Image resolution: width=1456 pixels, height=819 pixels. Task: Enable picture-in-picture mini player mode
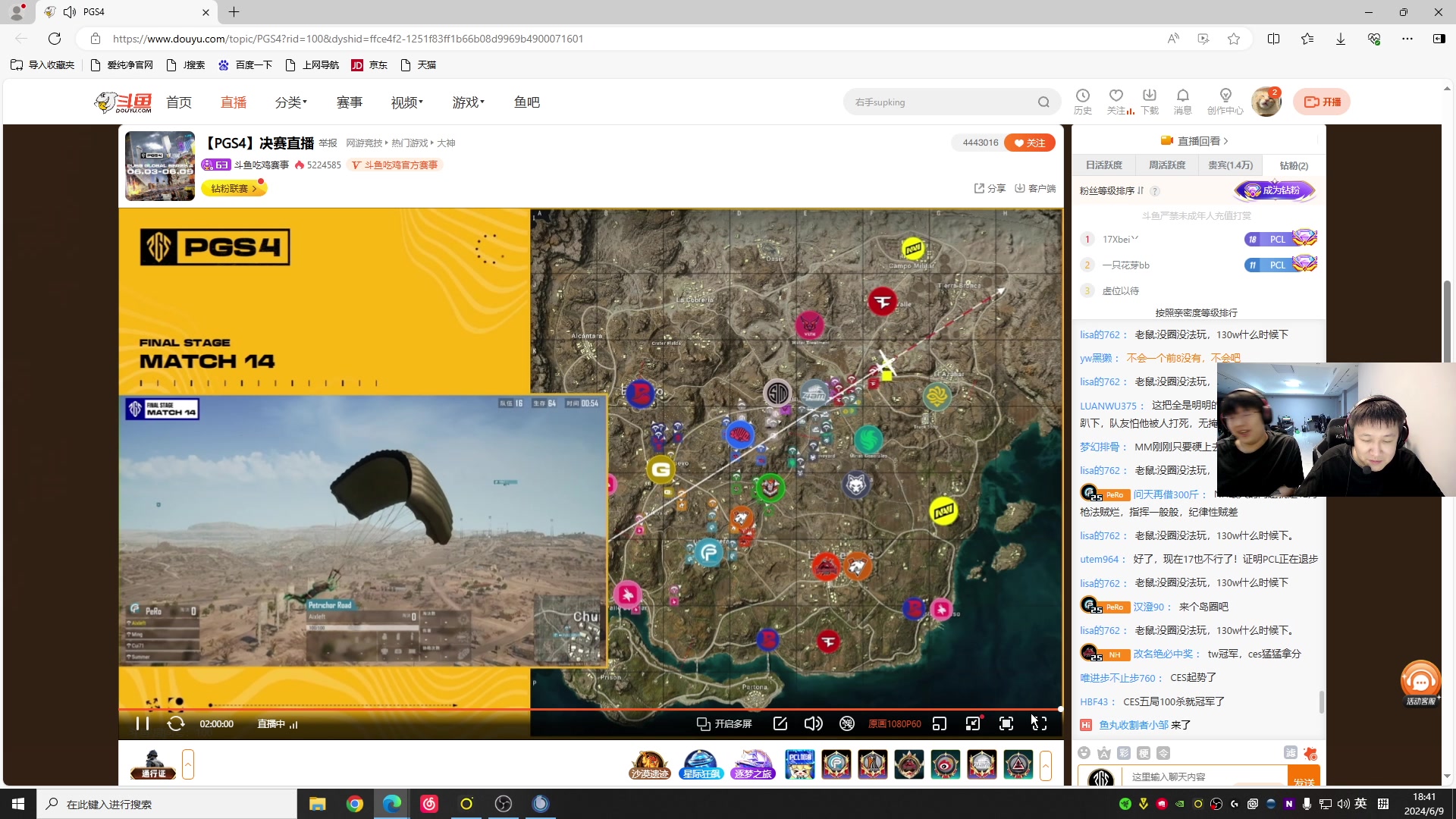point(939,723)
